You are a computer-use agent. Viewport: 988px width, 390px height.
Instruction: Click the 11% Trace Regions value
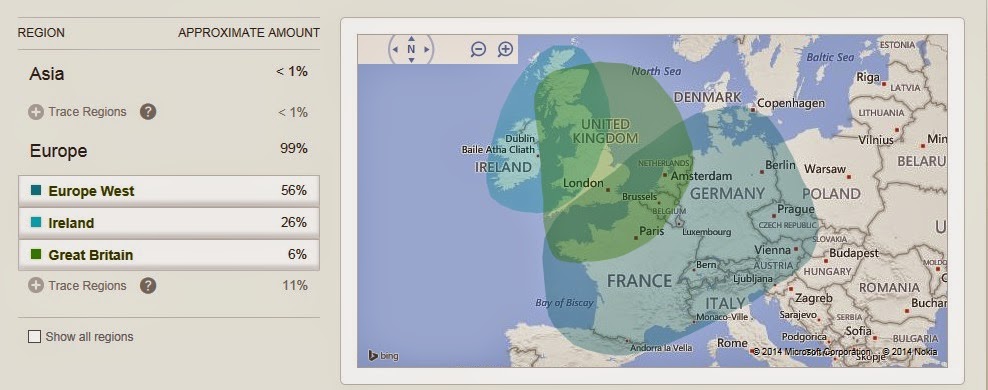pos(295,285)
